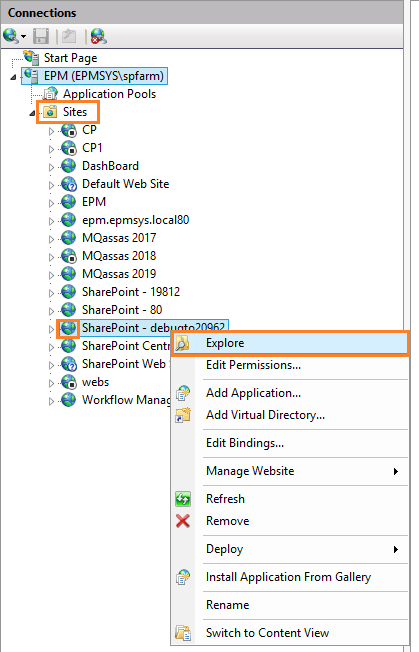This screenshot has height=652, width=419.
Task: Click the DashBoard site globe icon
Action: pos(69,166)
